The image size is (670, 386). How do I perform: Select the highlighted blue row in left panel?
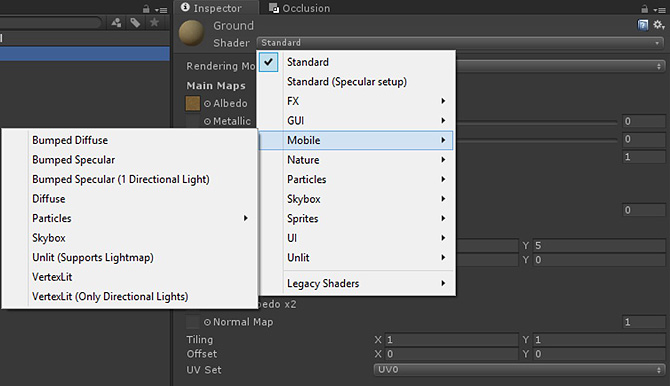point(85,54)
